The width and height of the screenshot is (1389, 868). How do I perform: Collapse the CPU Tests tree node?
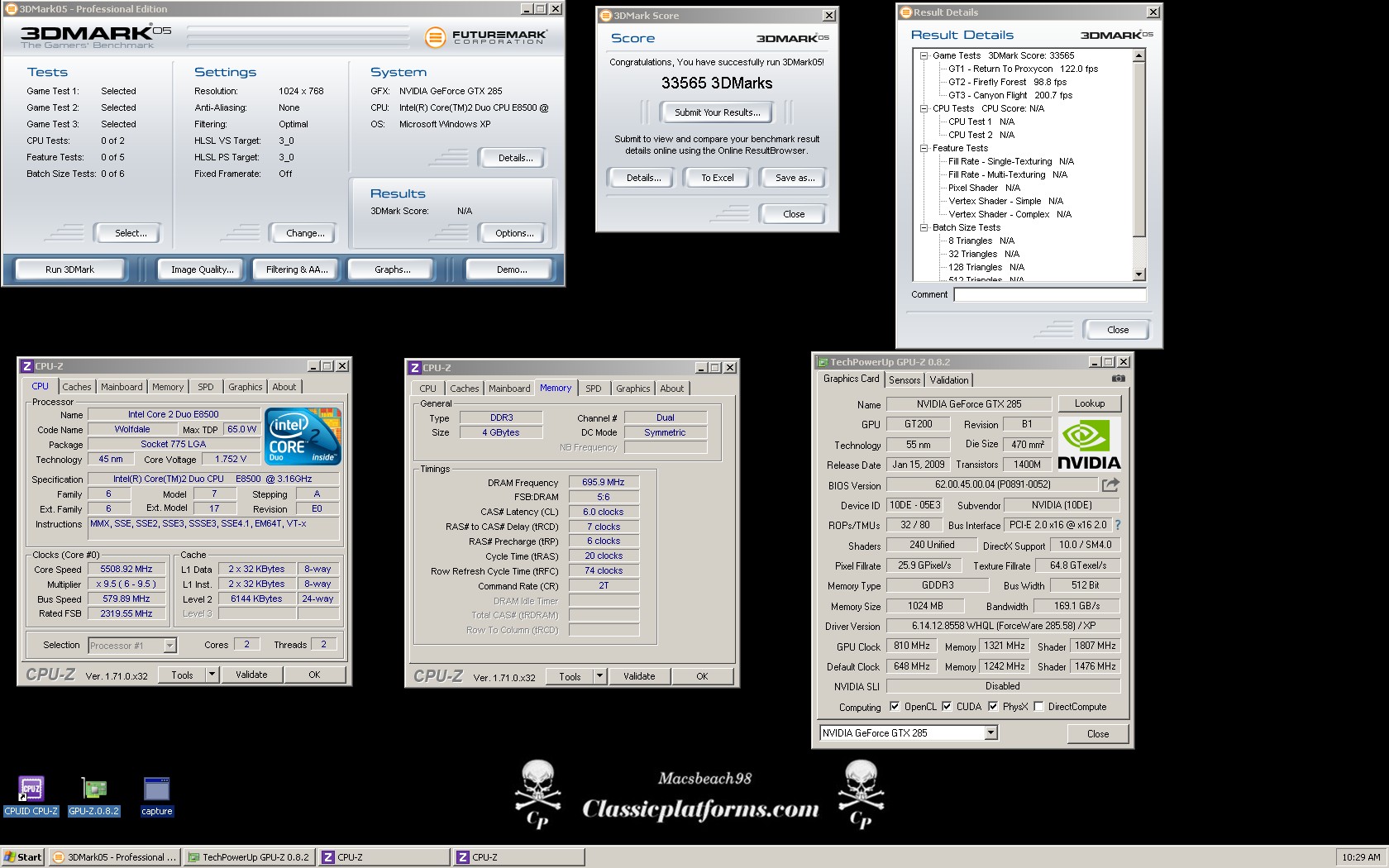tap(924, 108)
